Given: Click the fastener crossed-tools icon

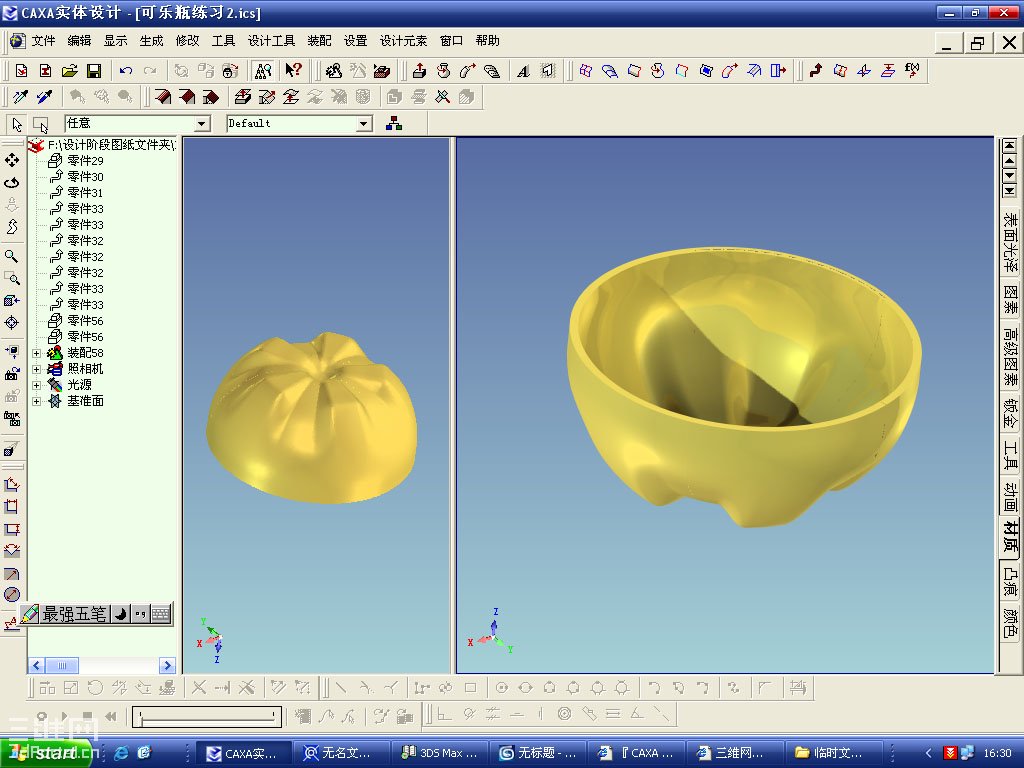Looking at the screenshot, I should [442, 97].
